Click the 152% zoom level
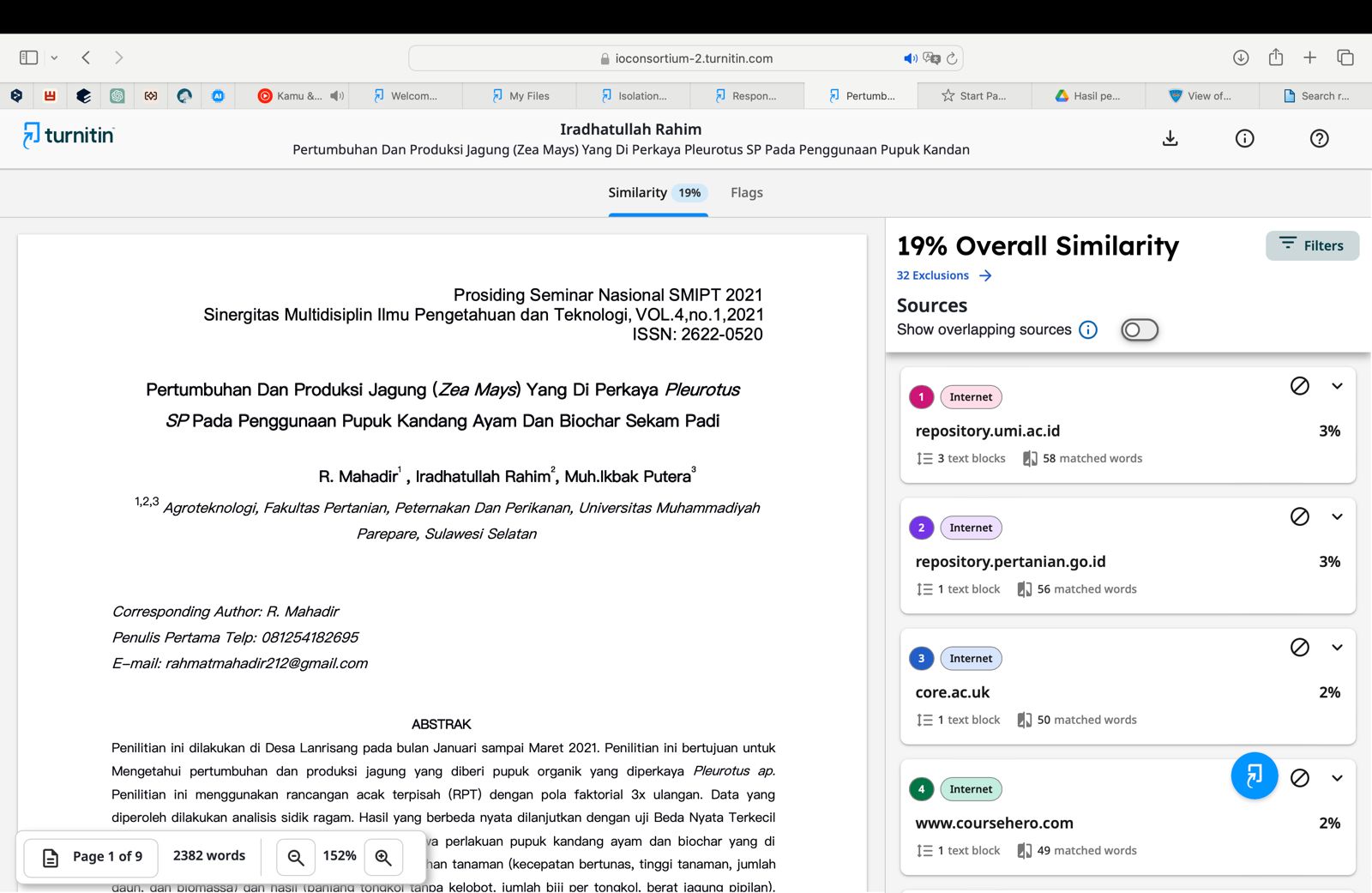1372x893 pixels. pyautogui.click(x=340, y=856)
